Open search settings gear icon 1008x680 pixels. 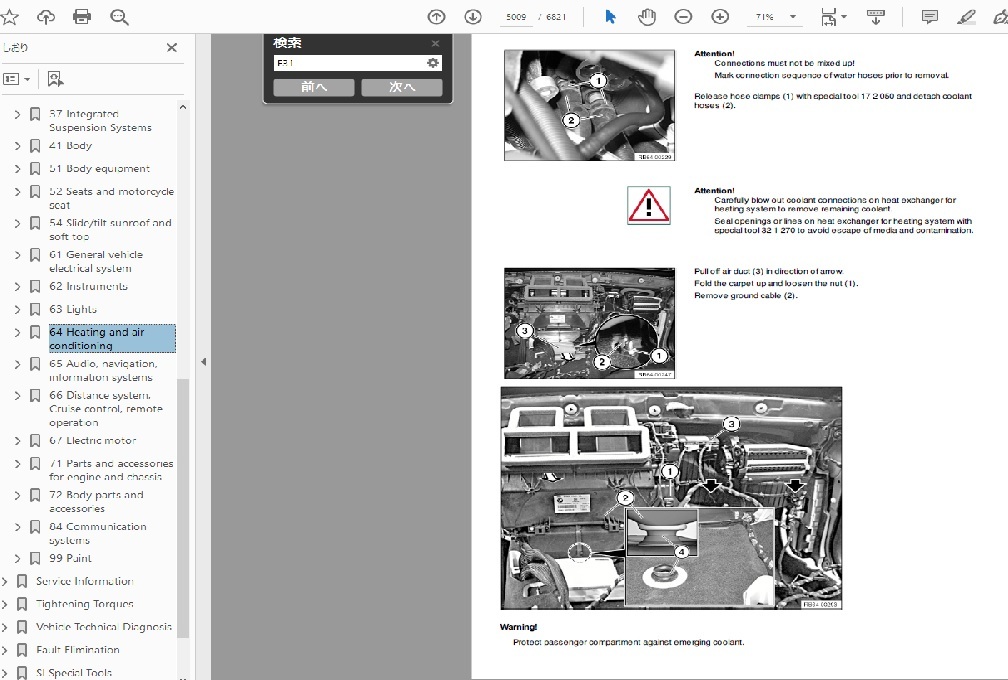pos(433,63)
